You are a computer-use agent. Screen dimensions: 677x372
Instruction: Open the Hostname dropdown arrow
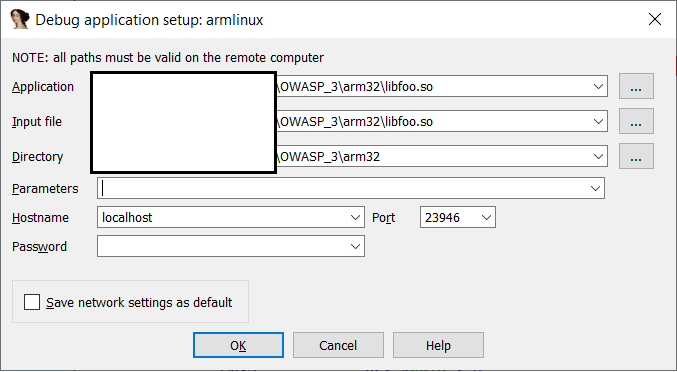pyautogui.click(x=355, y=217)
